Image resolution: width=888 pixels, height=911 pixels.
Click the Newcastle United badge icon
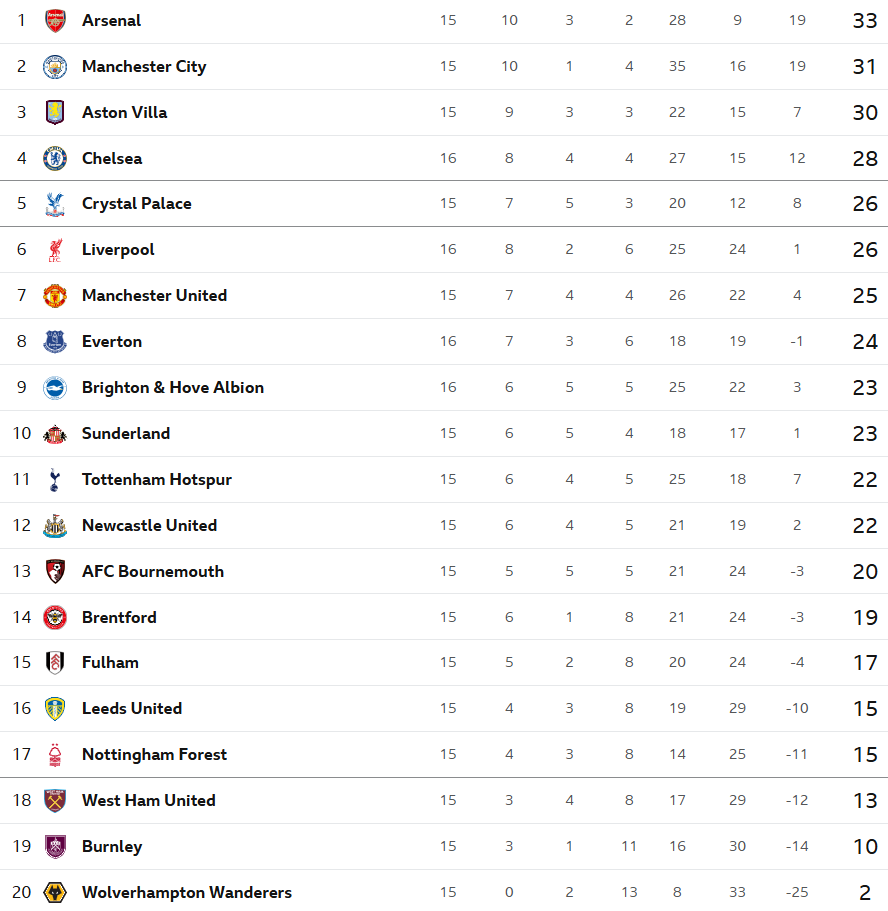point(55,526)
